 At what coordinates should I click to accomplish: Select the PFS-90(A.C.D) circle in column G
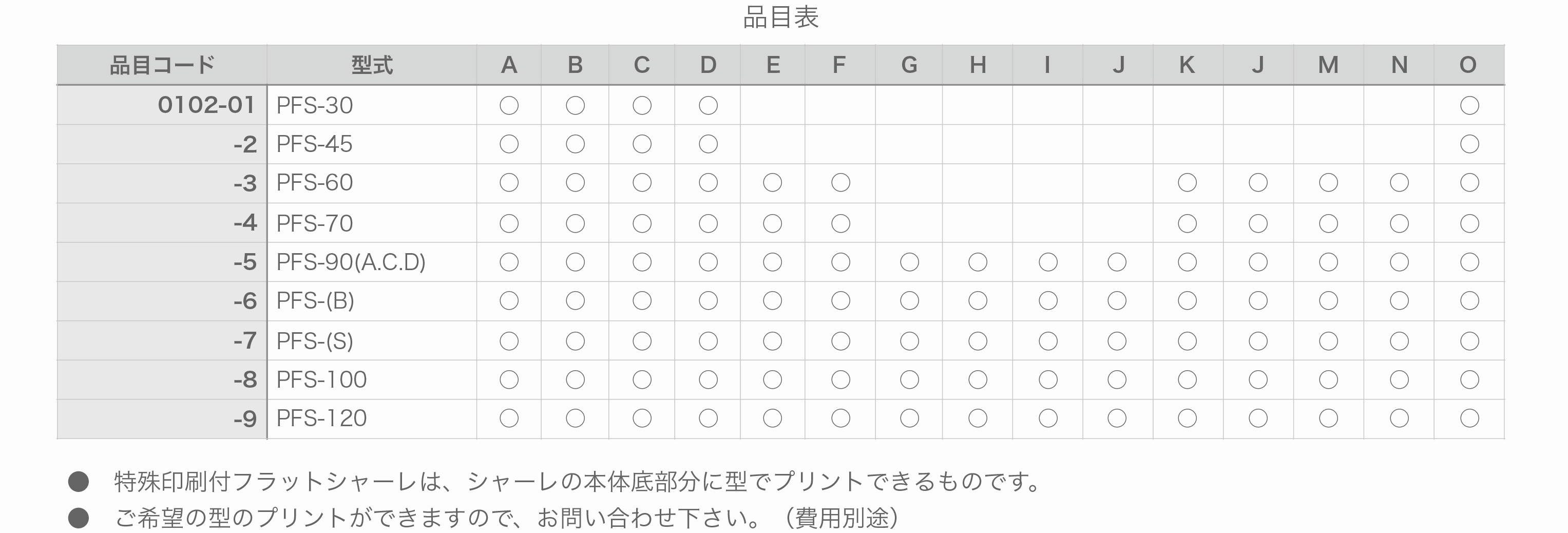(909, 262)
